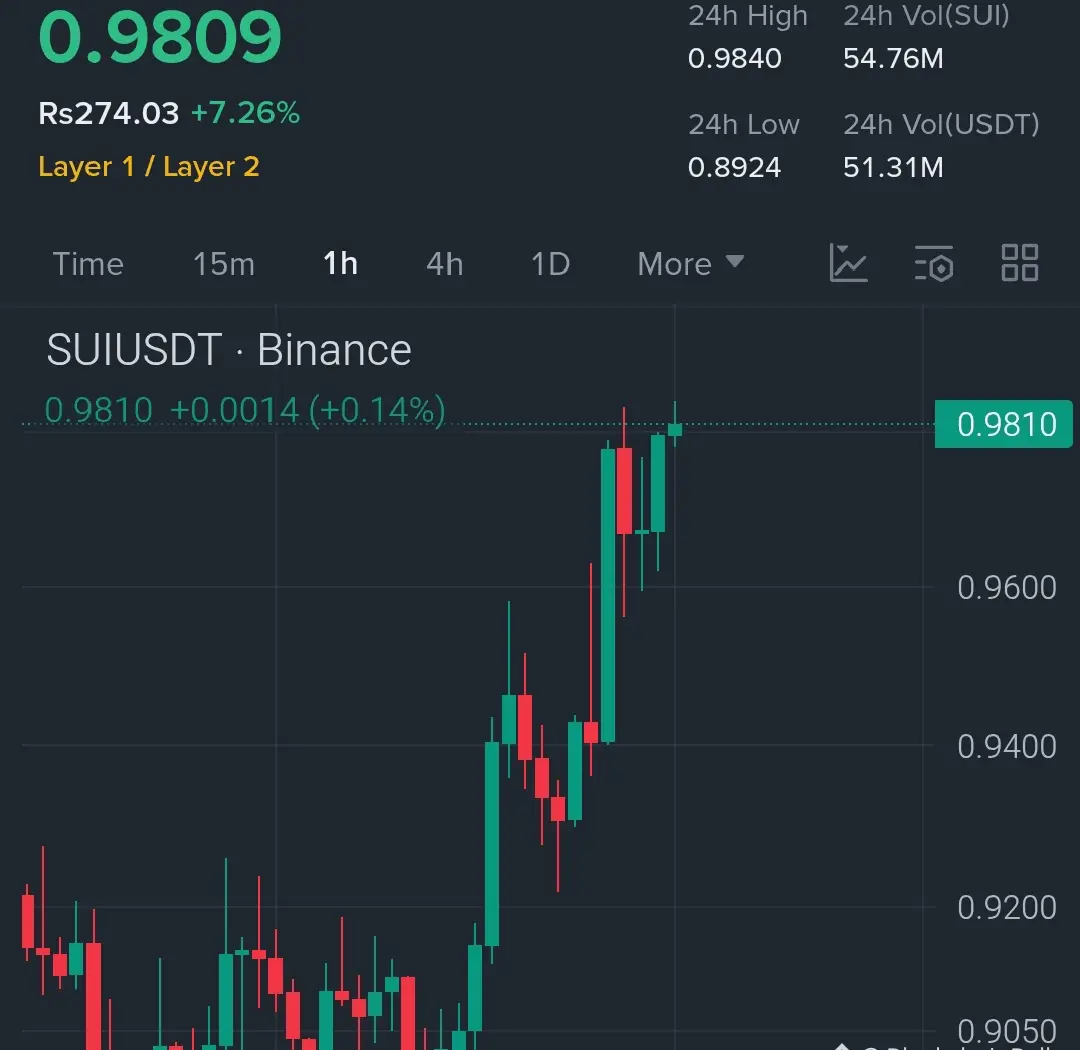
Task: Open the Layer 1 / Layer 2 category link
Action: click(x=149, y=167)
